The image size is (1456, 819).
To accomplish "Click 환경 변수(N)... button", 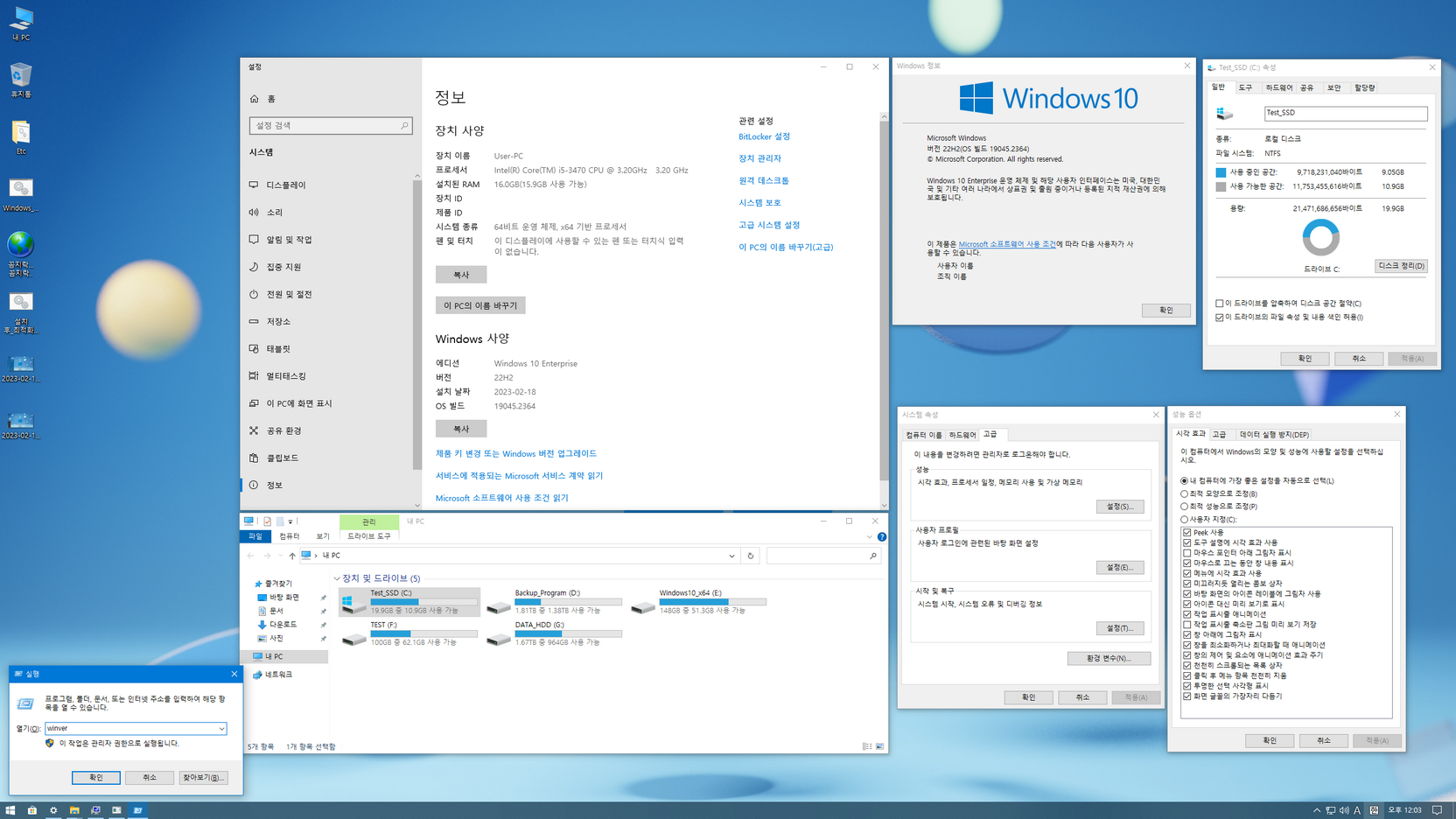I will (1109, 658).
